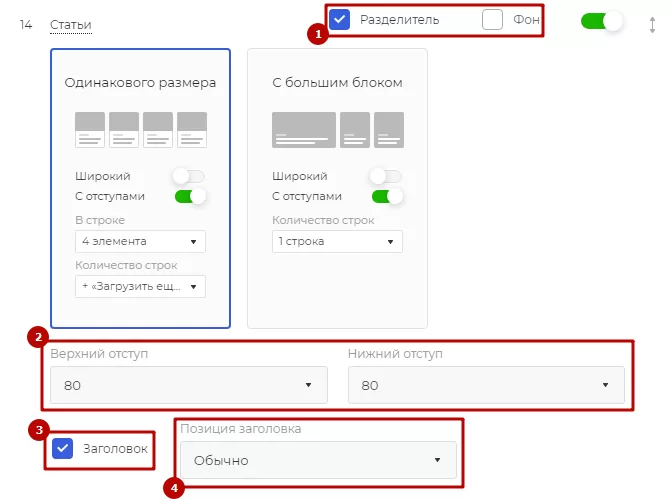Click the red numbered marker 2
Image resolution: width=672 pixels, height=499 pixels.
[x=38, y=337]
